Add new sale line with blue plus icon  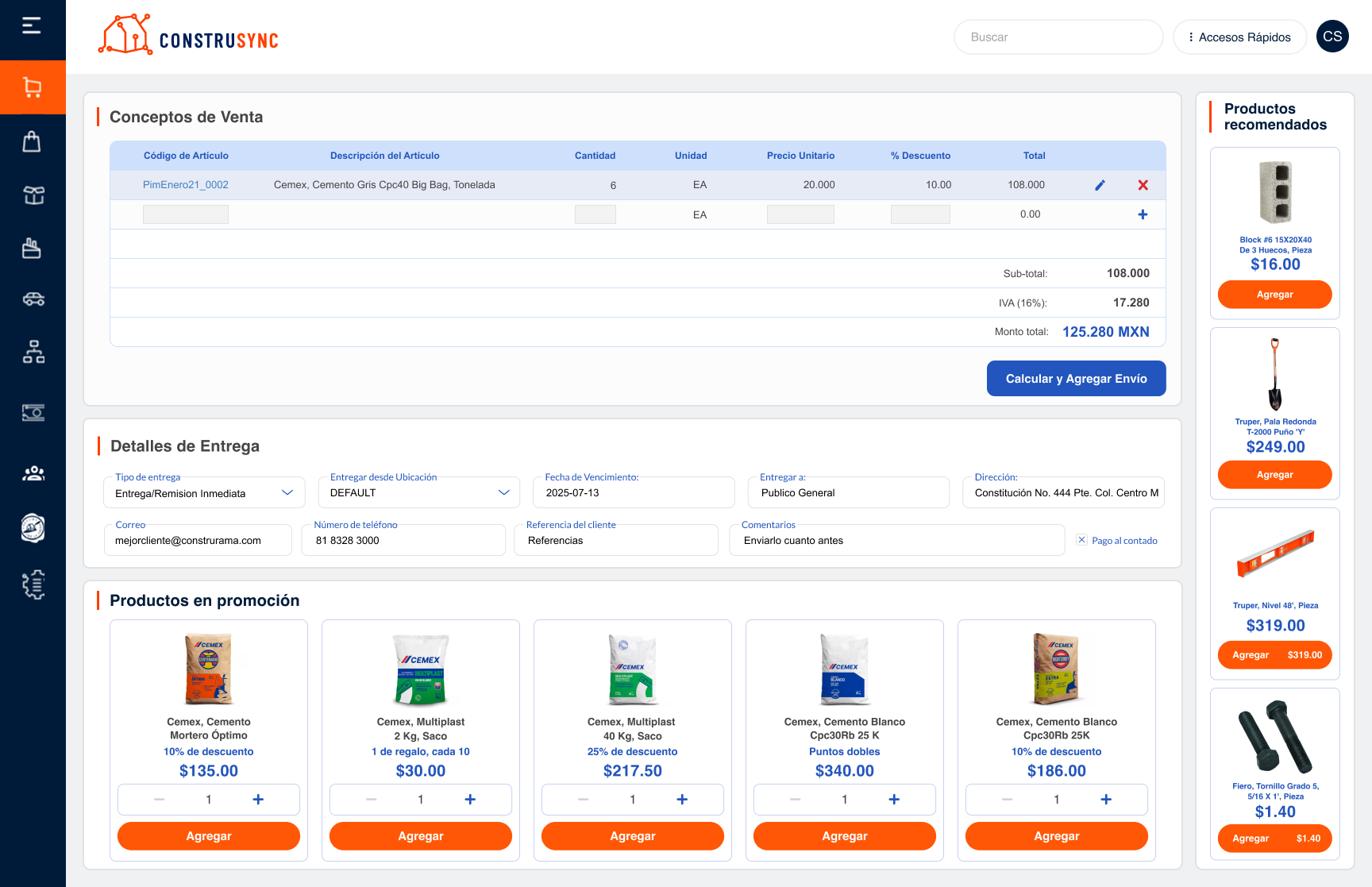point(1143,214)
